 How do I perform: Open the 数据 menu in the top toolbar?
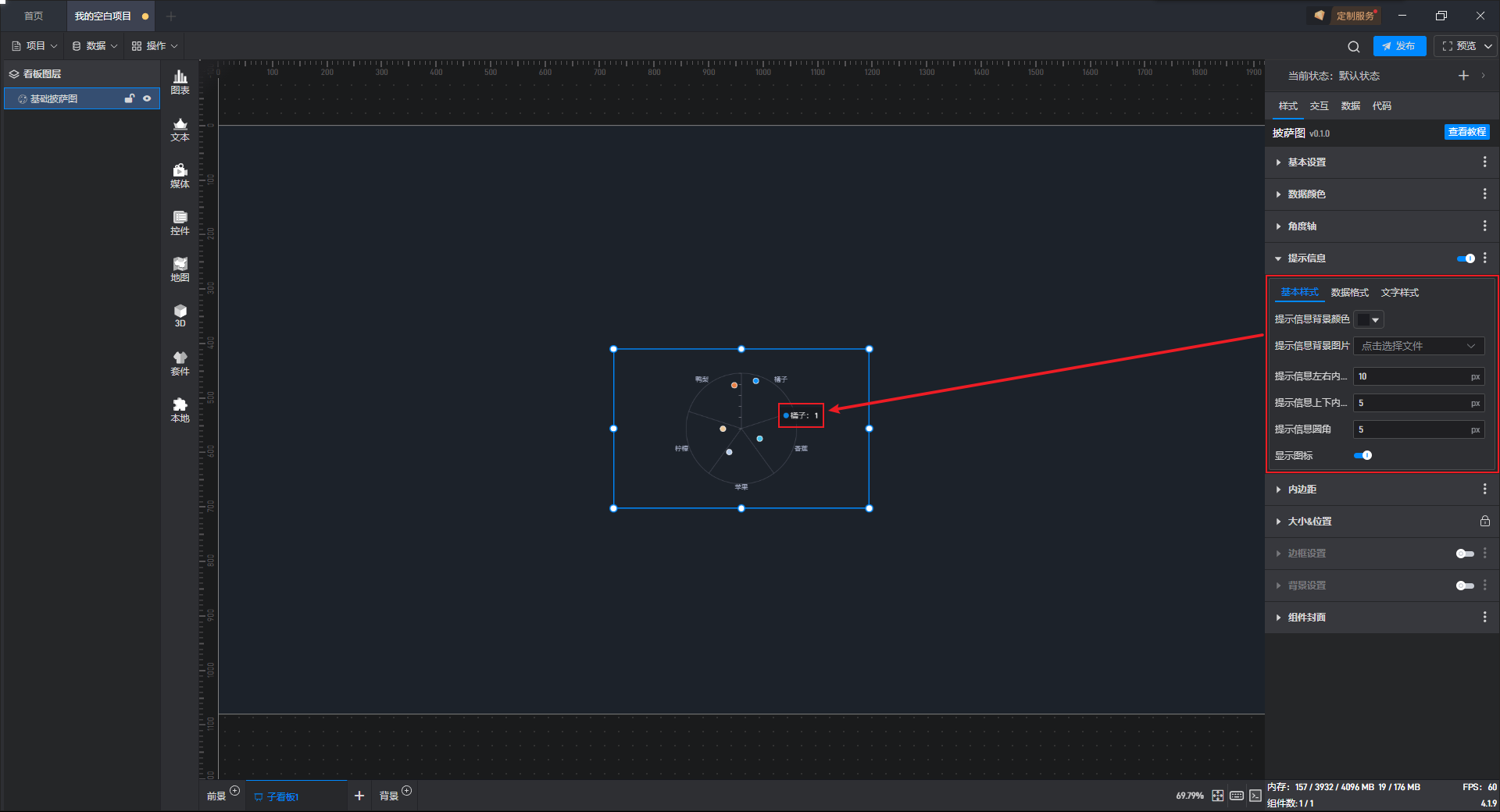pyautogui.click(x=95, y=46)
